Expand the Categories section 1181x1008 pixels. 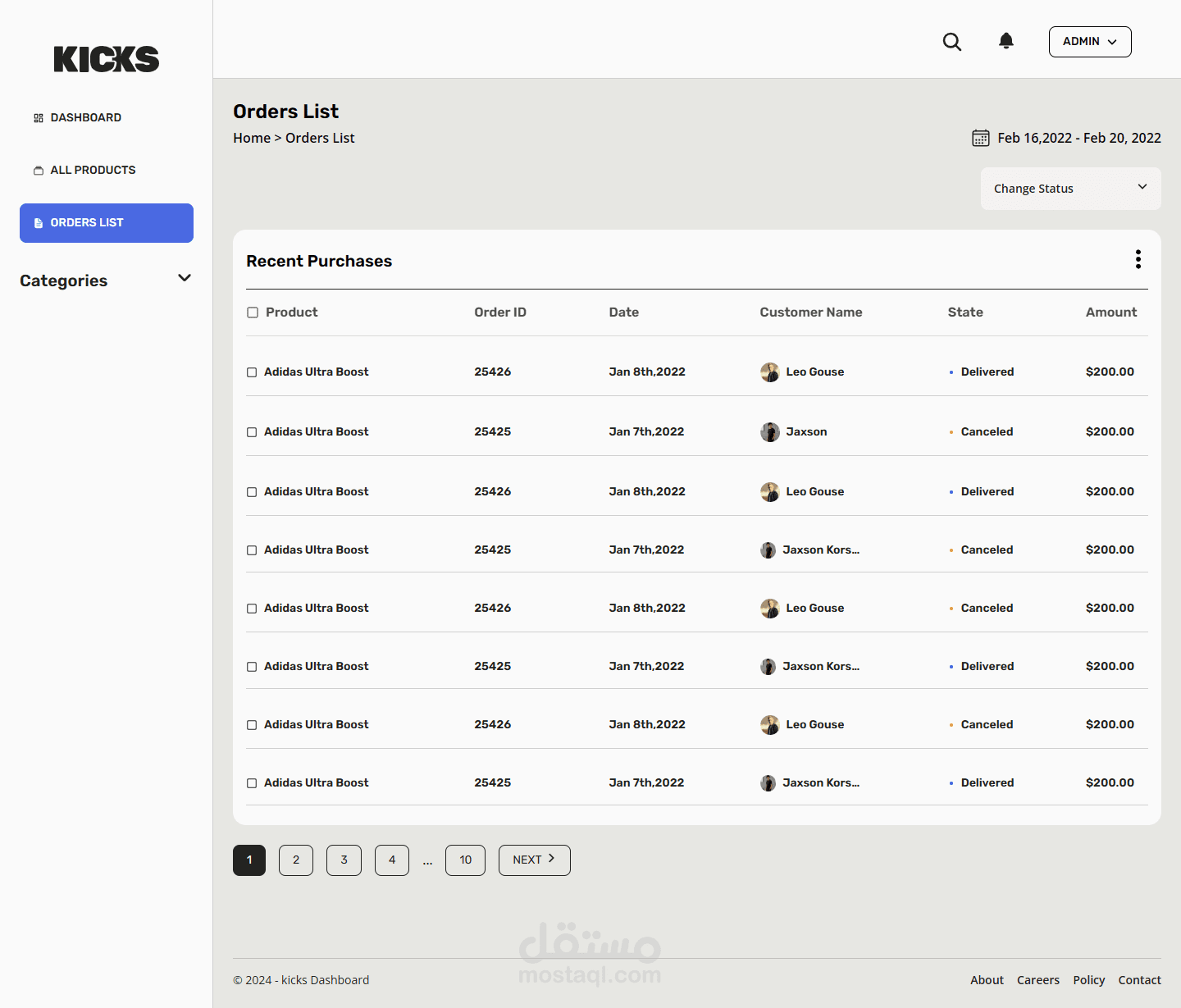tap(185, 279)
